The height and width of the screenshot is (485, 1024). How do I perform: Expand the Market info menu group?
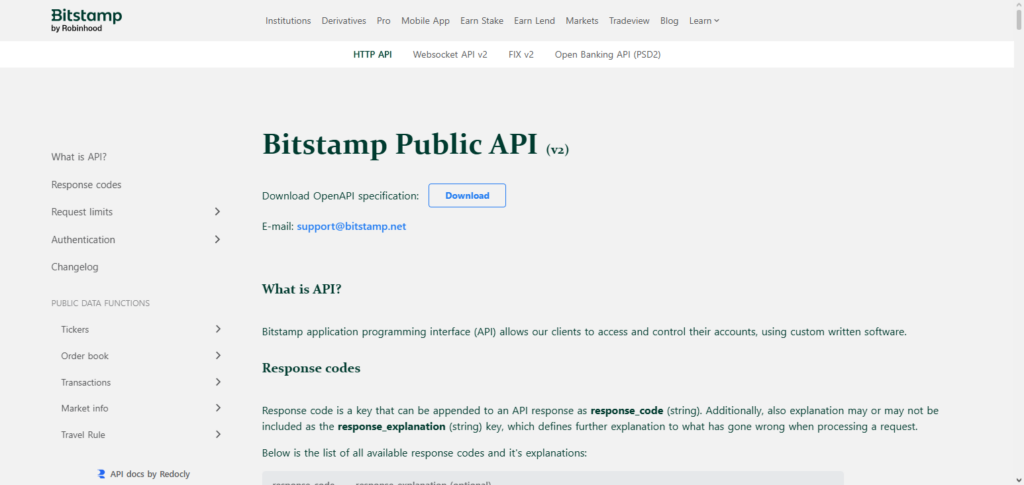pyautogui.click(x=217, y=408)
